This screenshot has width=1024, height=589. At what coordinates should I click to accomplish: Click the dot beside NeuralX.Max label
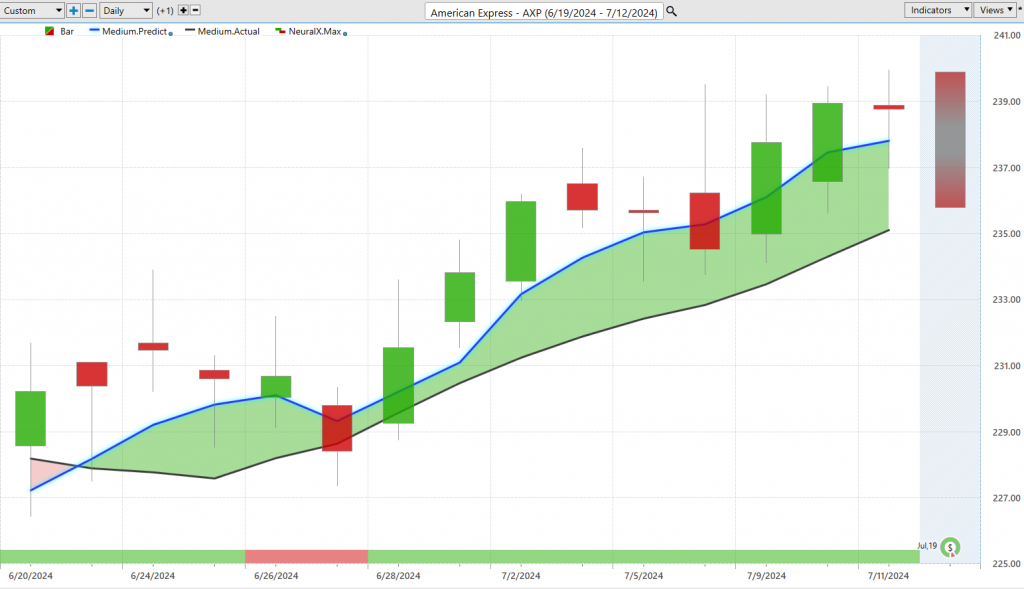pos(345,33)
